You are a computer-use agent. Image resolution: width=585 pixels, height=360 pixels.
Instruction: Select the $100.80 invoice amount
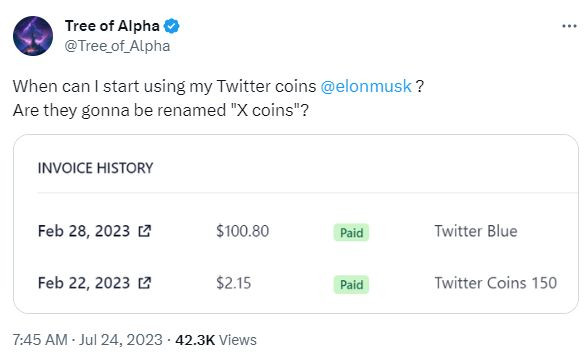243,231
